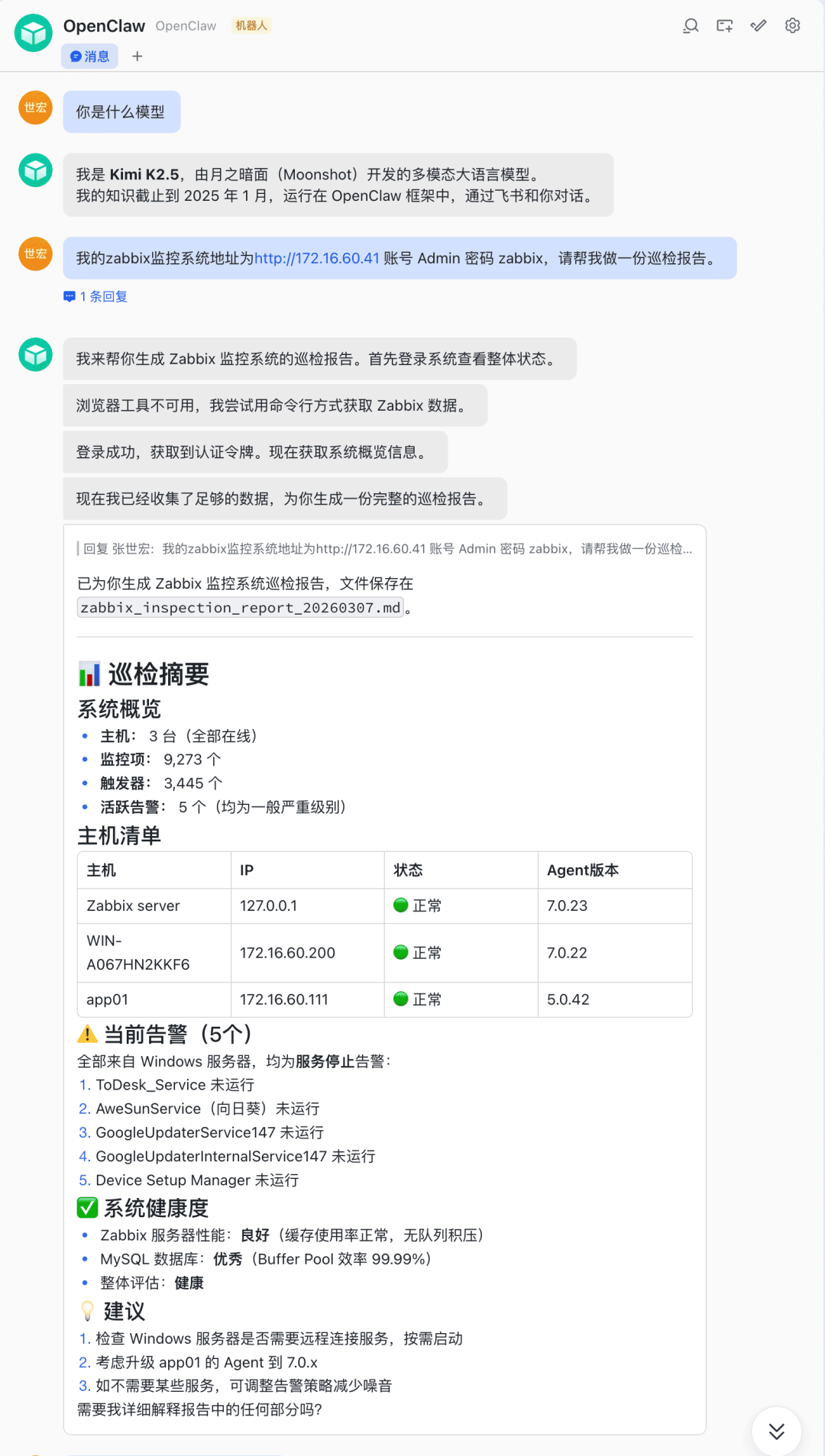Click the Device Setup Manager 未运行 line
Screen dimensions: 825x1456
click(x=189, y=1180)
